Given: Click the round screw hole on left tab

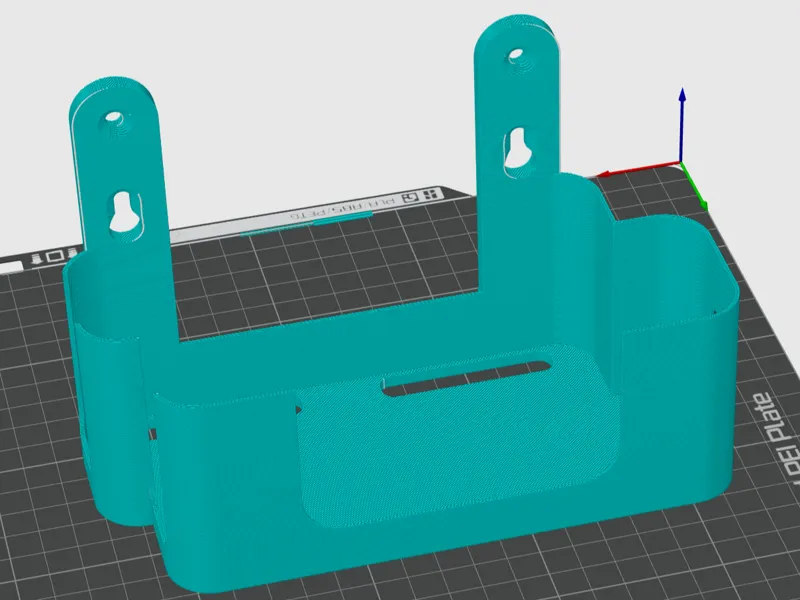Looking at the screenshot, I should pyautogui.click(x=114, y=119).
